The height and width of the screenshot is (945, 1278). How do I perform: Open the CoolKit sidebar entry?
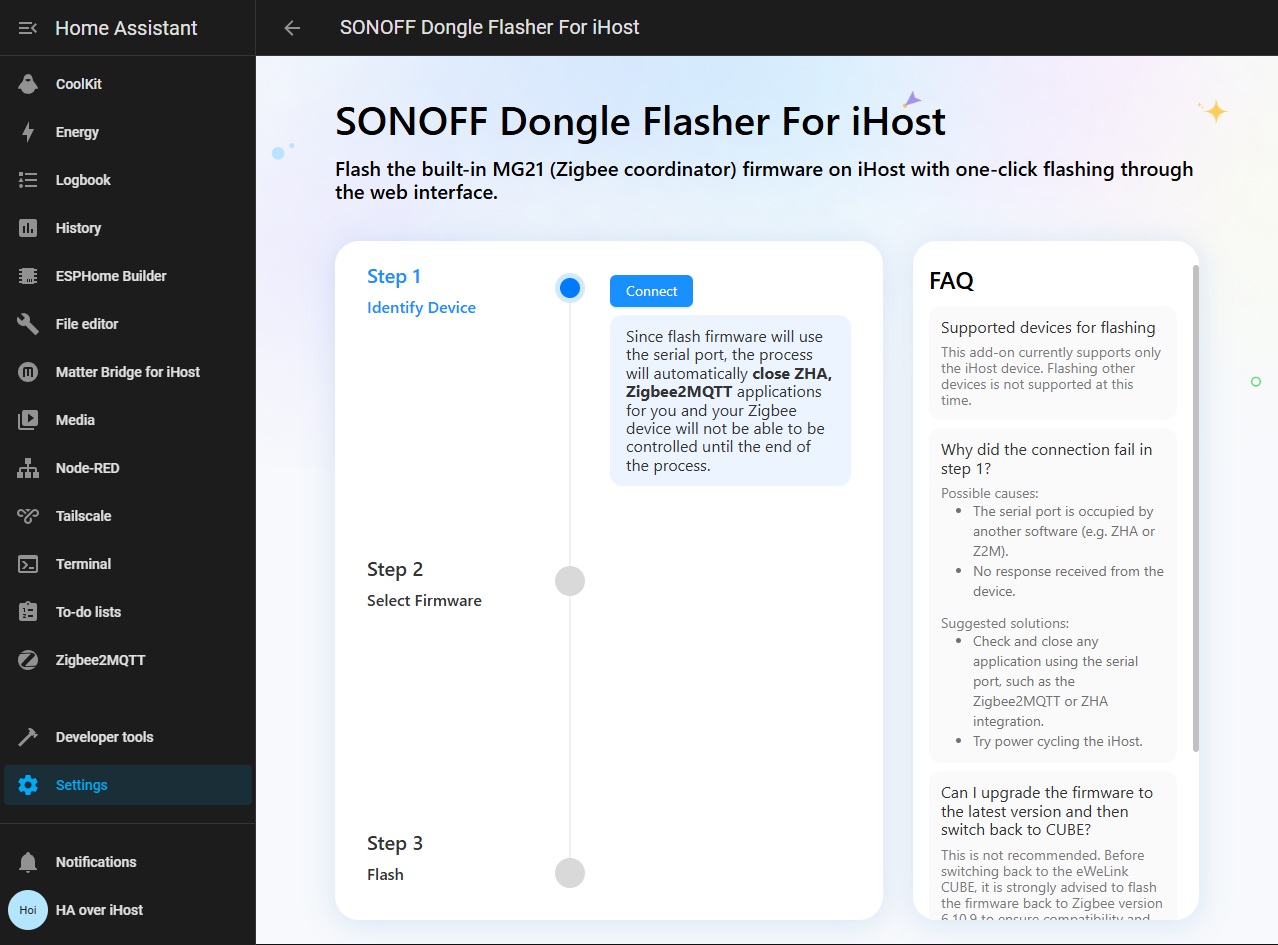[x=128, y=84]
